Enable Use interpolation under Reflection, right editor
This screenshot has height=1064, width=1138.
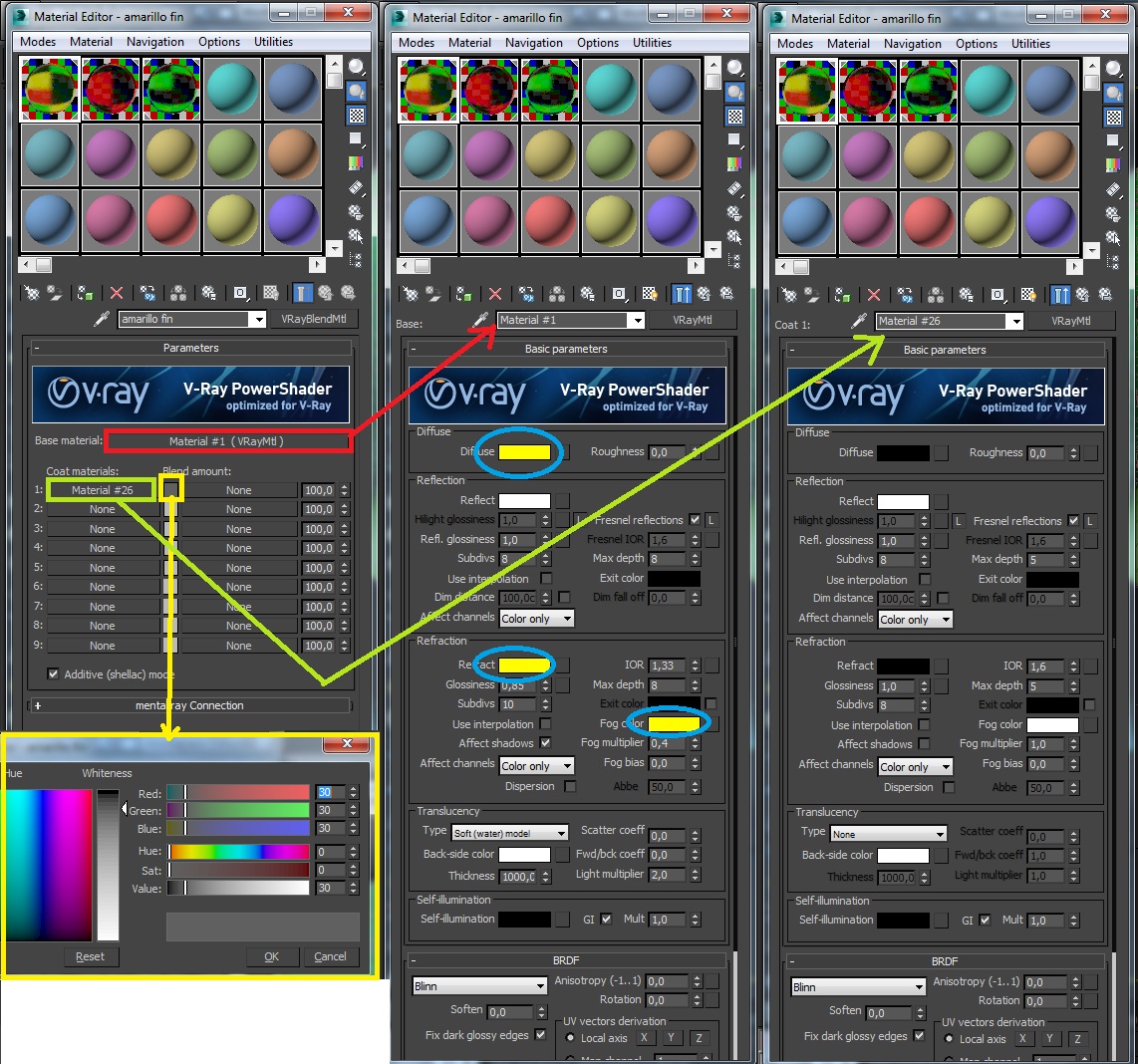click(x=924, y=579)
